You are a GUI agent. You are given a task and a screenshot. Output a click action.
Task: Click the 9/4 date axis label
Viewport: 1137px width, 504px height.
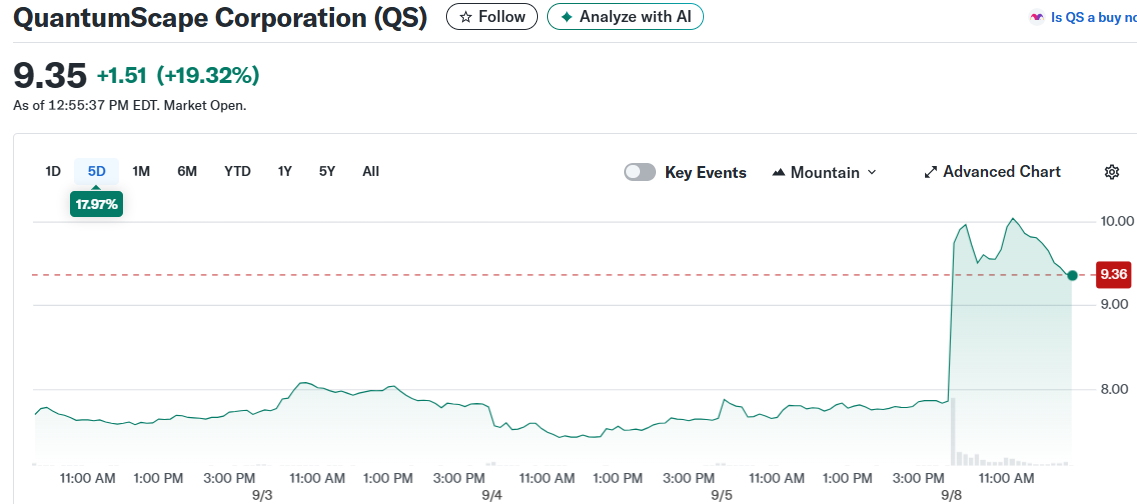pos(492,495)
